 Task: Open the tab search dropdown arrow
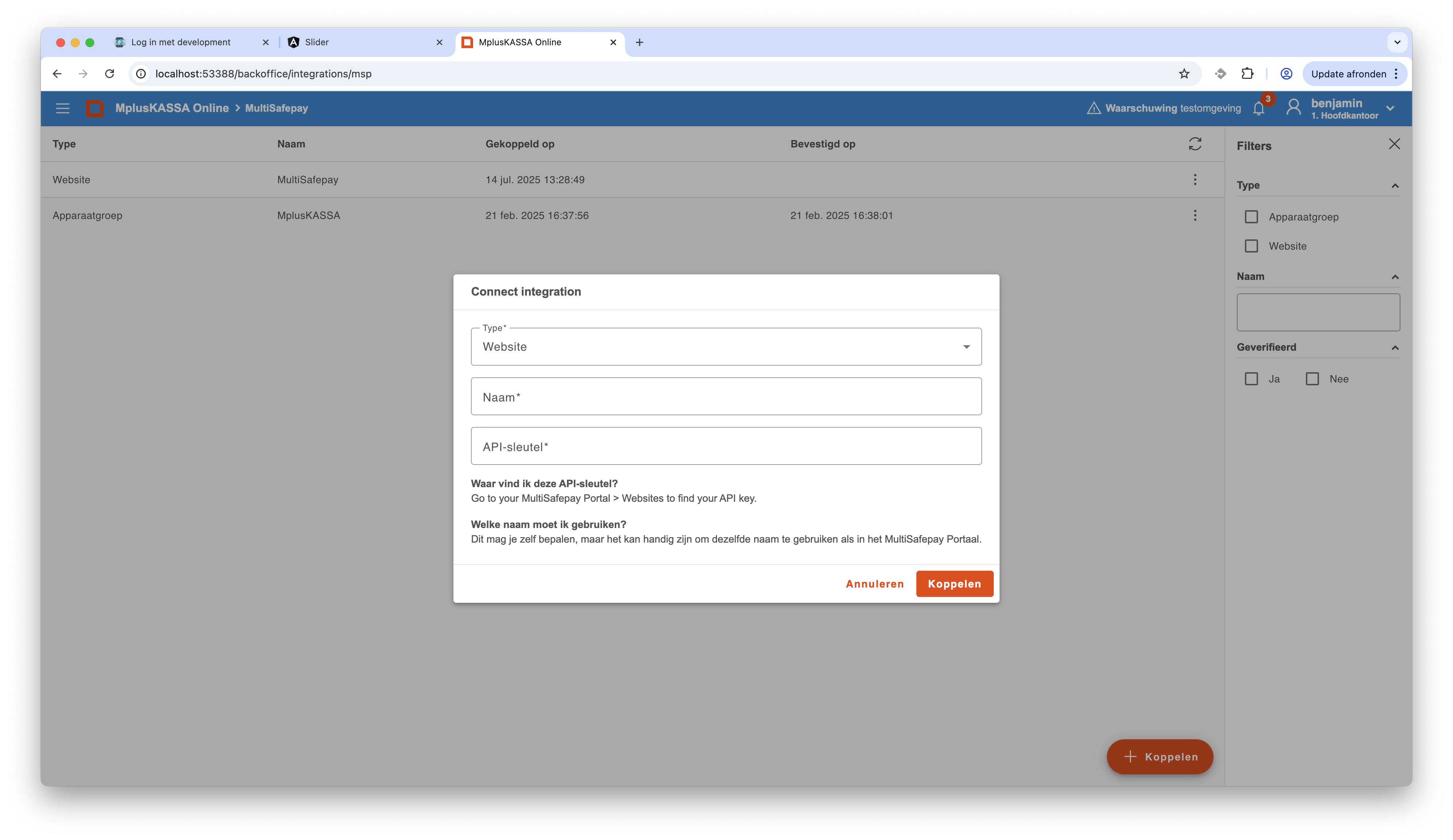pos(1397,42)
